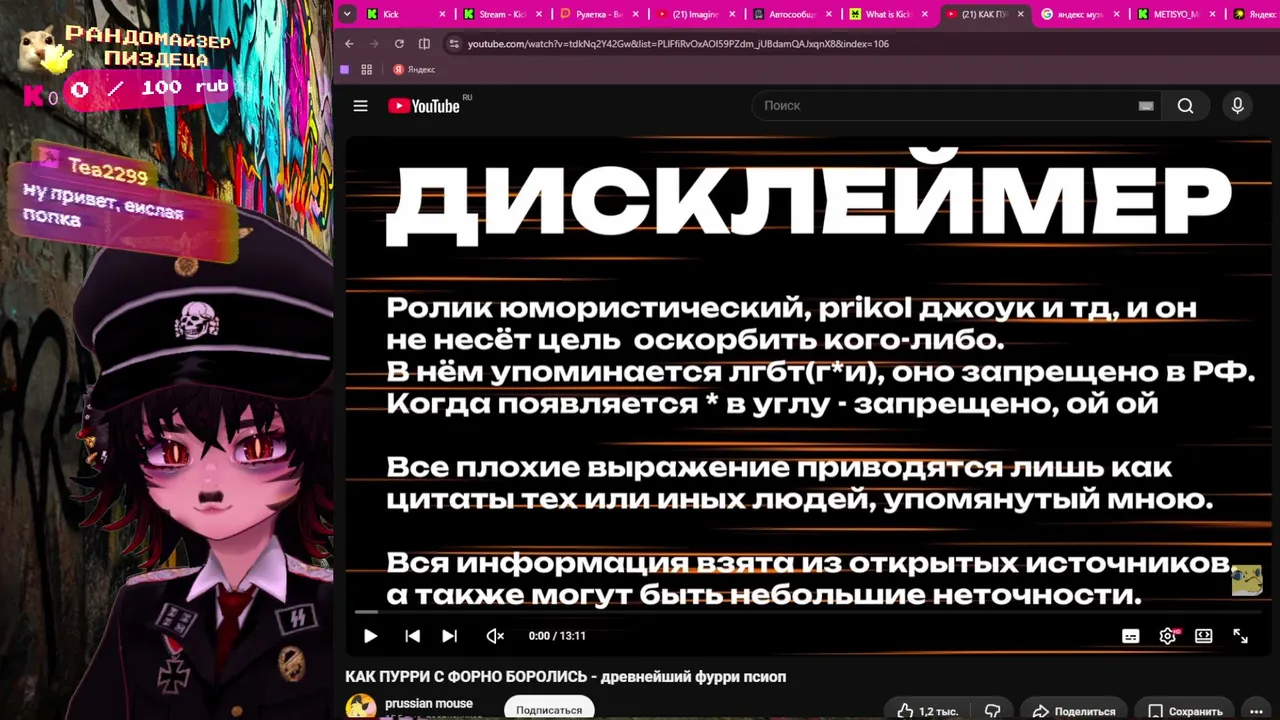This screenshot has width=1280, height=720.
Task: Open the YouTube guide hamburger menu
Action: click(x=361, y=106)
